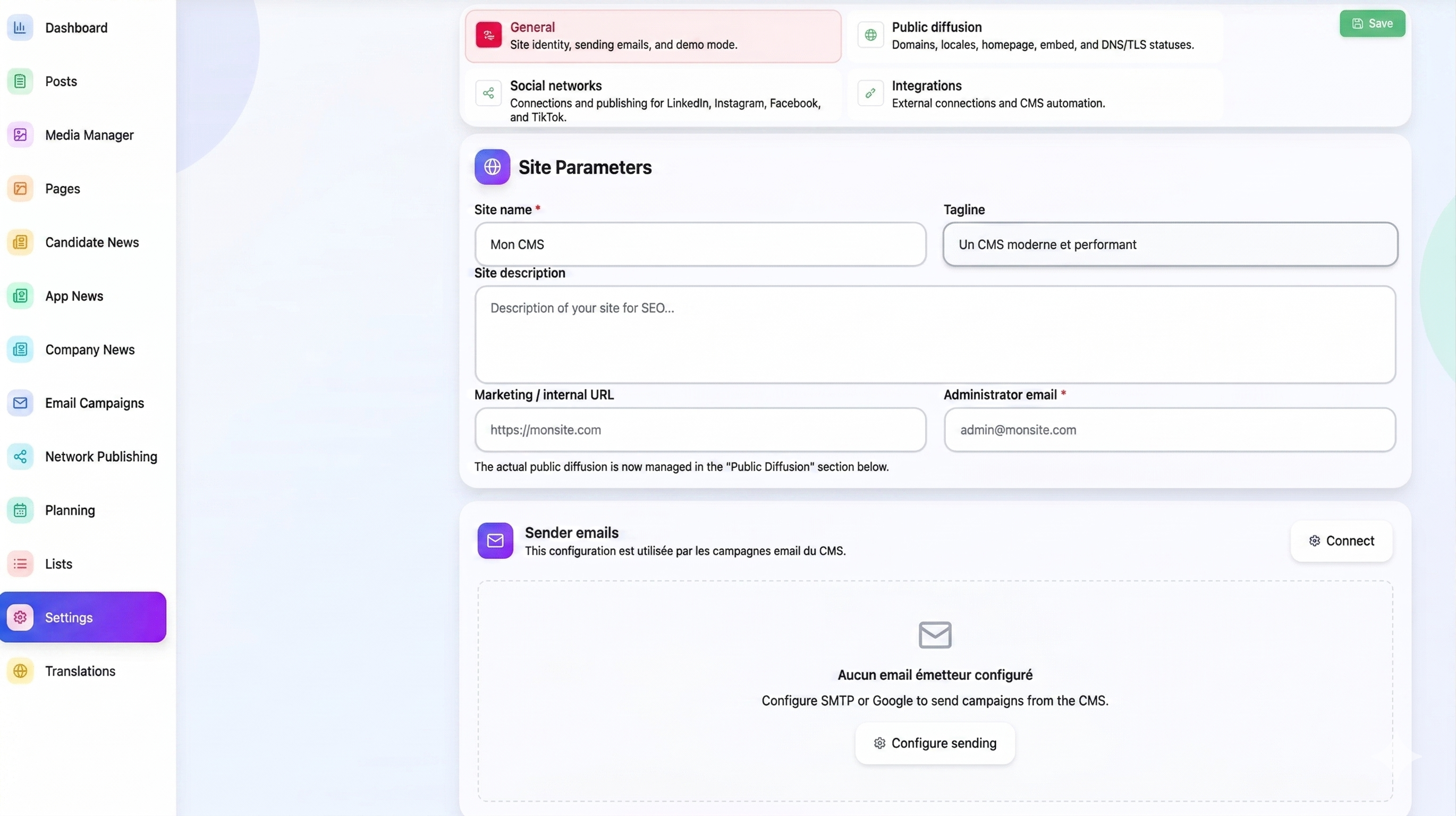
Task: Open the App News section
Action: pos(74,295)
